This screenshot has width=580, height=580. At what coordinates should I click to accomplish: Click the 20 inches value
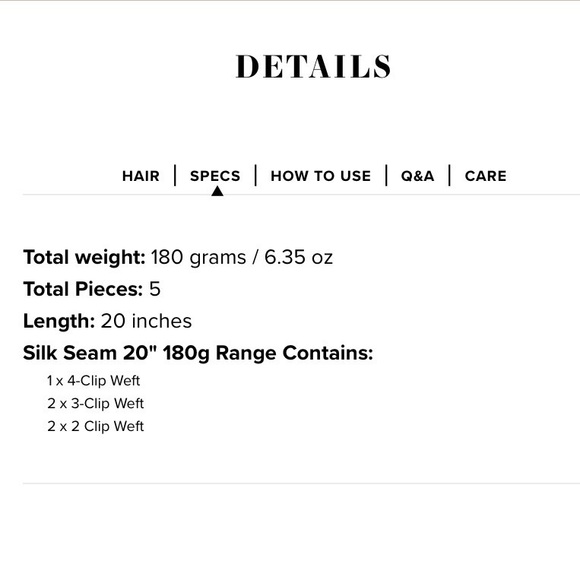coord(146,321)
